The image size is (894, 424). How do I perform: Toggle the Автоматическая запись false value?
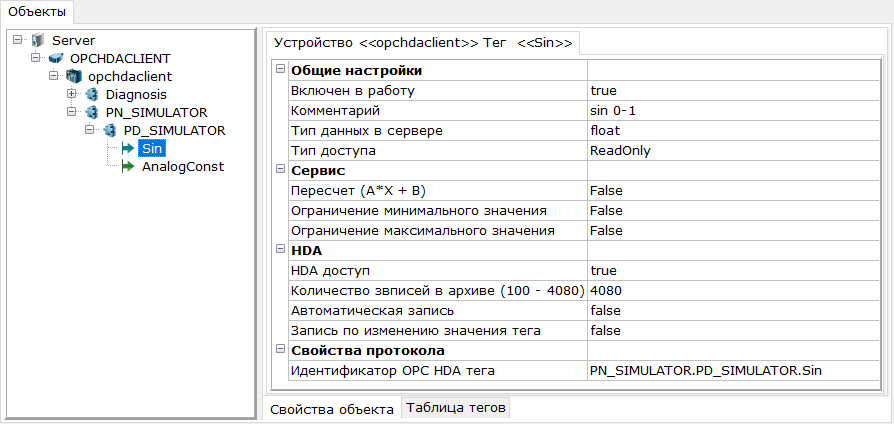(x=733, y=311)
